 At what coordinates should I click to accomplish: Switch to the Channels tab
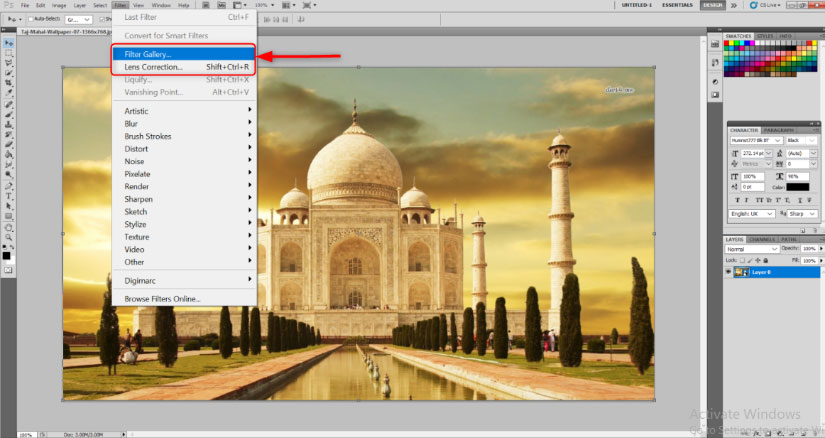tap(761, 239)
